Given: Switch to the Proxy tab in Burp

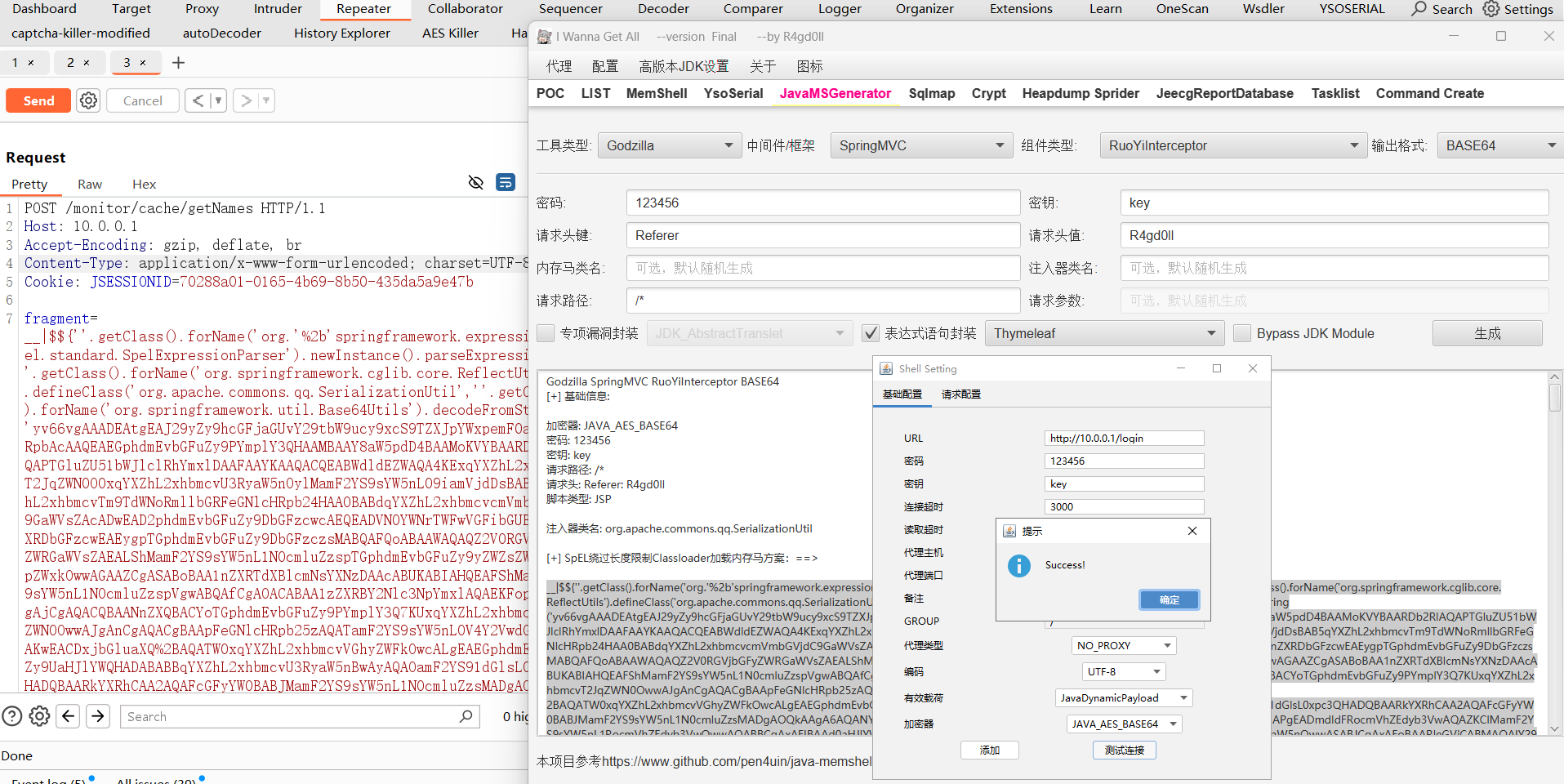Looking at the screenshot, I should click(202, 9).
